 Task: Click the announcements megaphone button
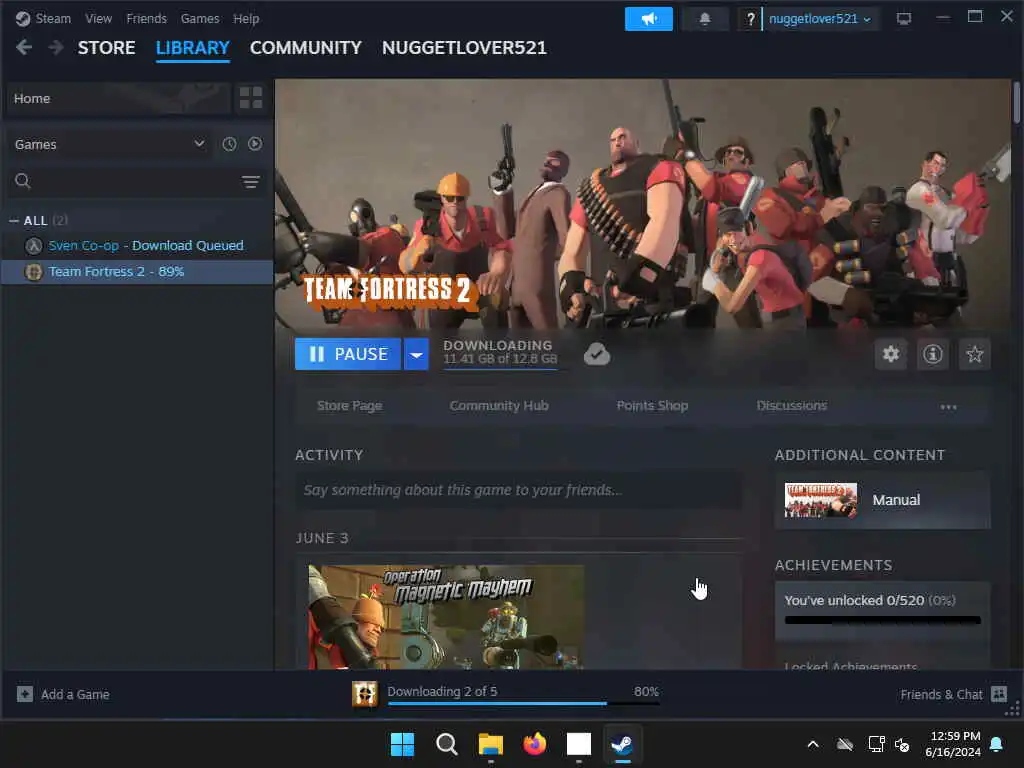click(648, 19)
